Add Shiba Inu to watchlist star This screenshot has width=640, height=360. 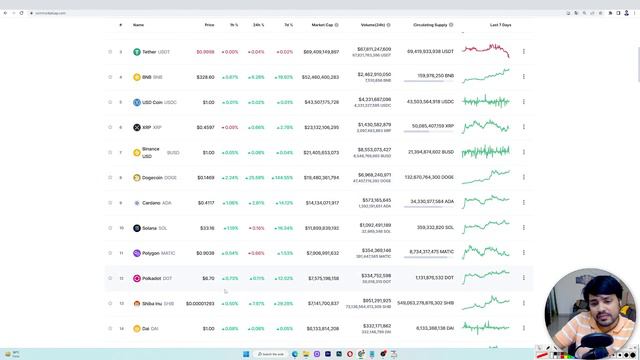(110, 304)
